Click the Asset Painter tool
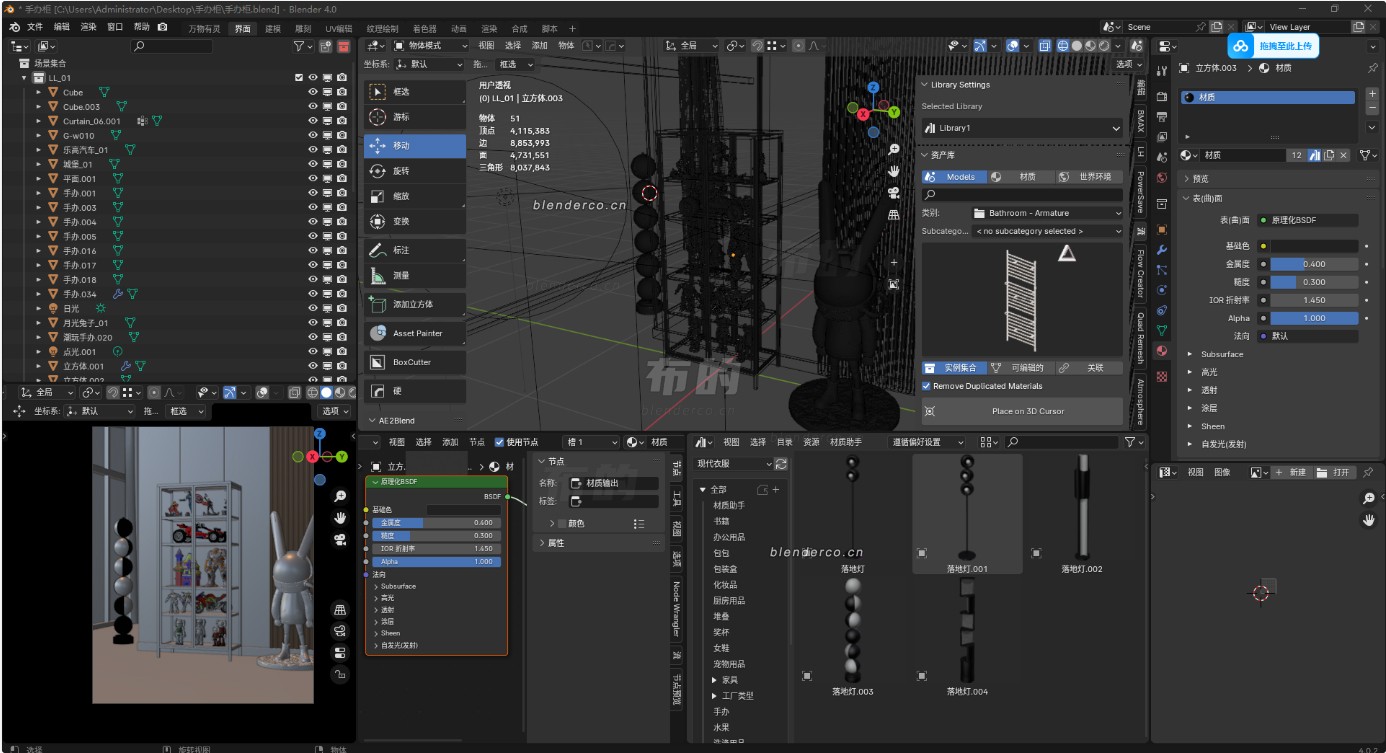 point(414,333)
